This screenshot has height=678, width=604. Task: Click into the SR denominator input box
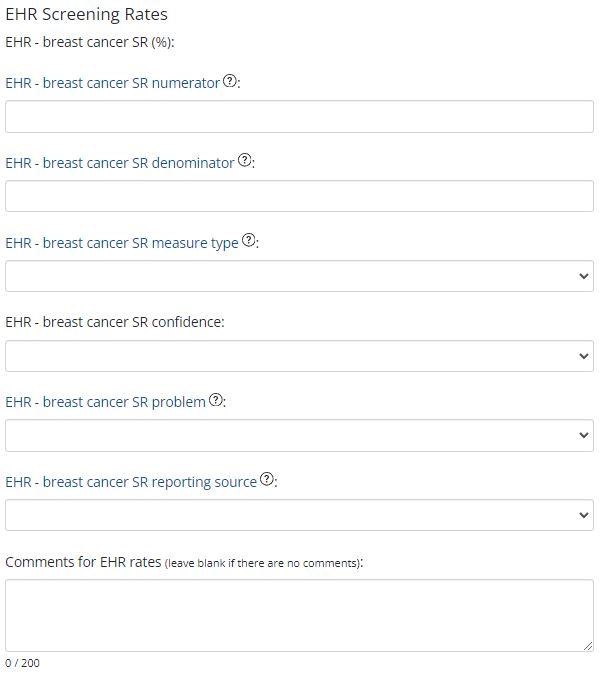pos(299,196)
